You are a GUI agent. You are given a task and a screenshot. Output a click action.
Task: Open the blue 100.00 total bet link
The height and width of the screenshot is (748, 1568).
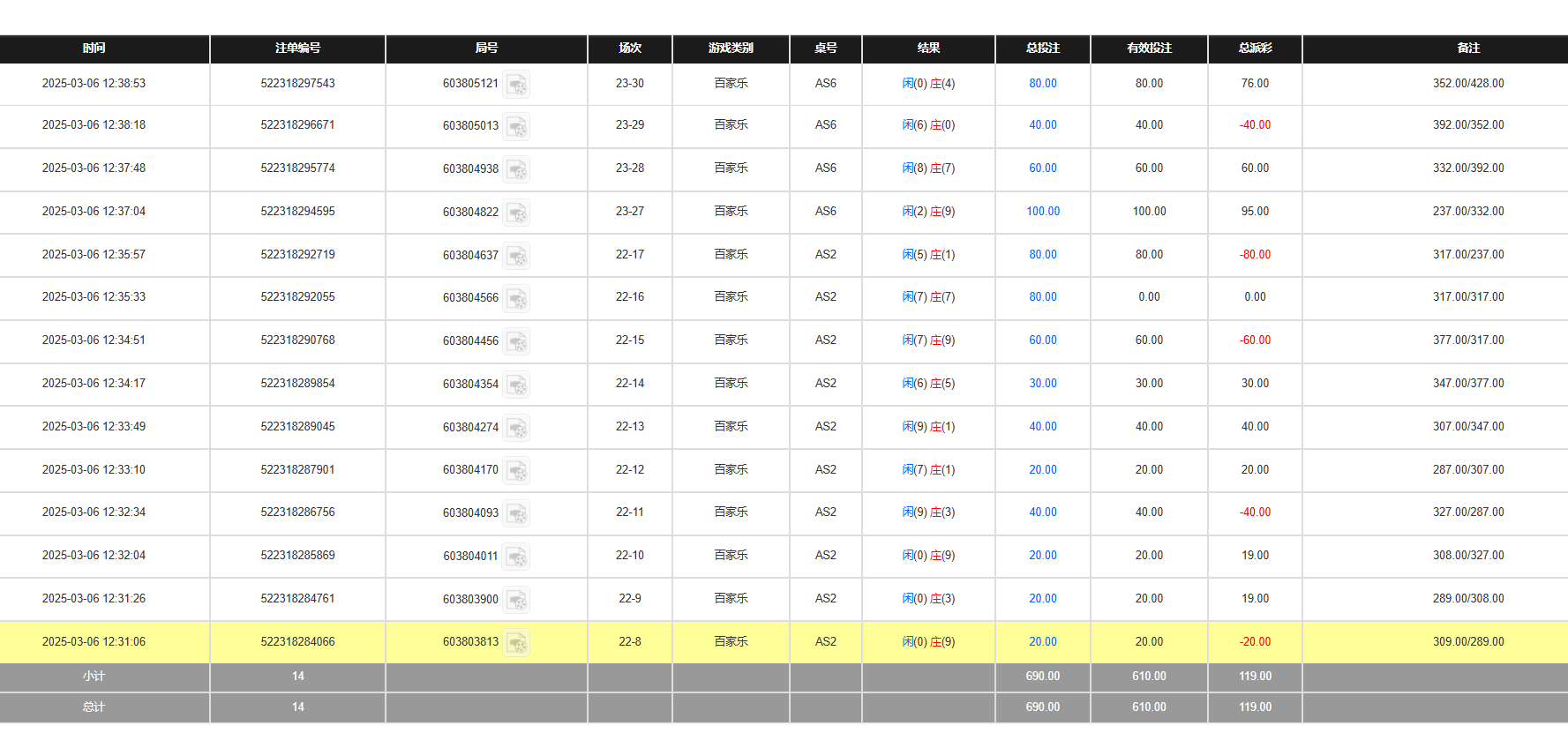[x=1042, y=212]
